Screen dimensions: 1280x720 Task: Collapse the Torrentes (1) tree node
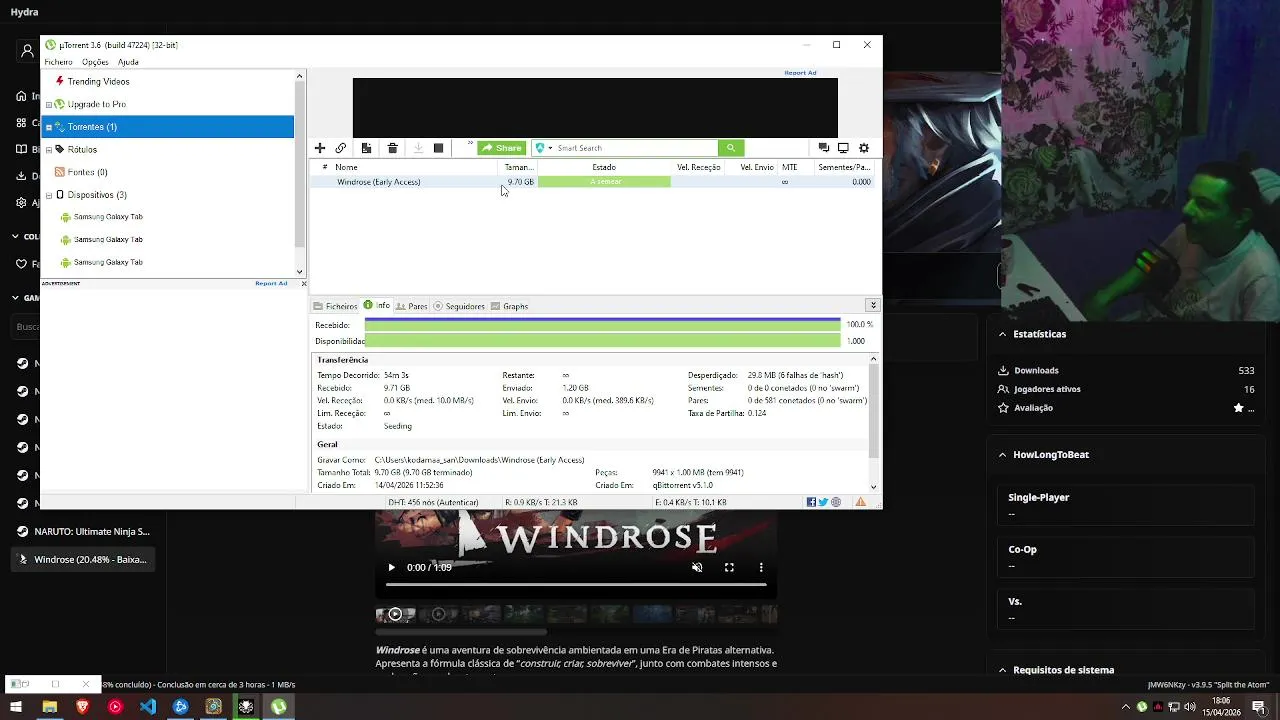tap(48, 127)
